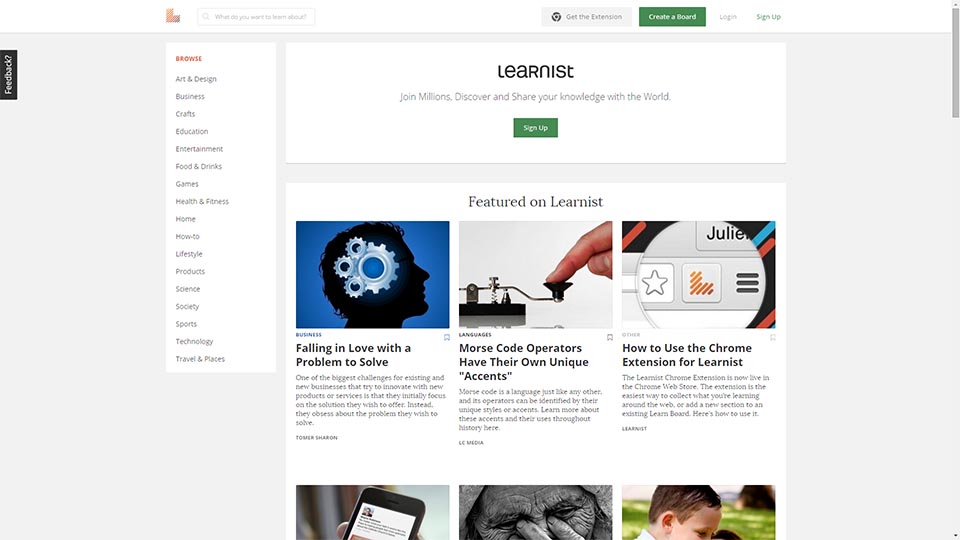Bookmark the Chrome Extension article

coord(773,337)
